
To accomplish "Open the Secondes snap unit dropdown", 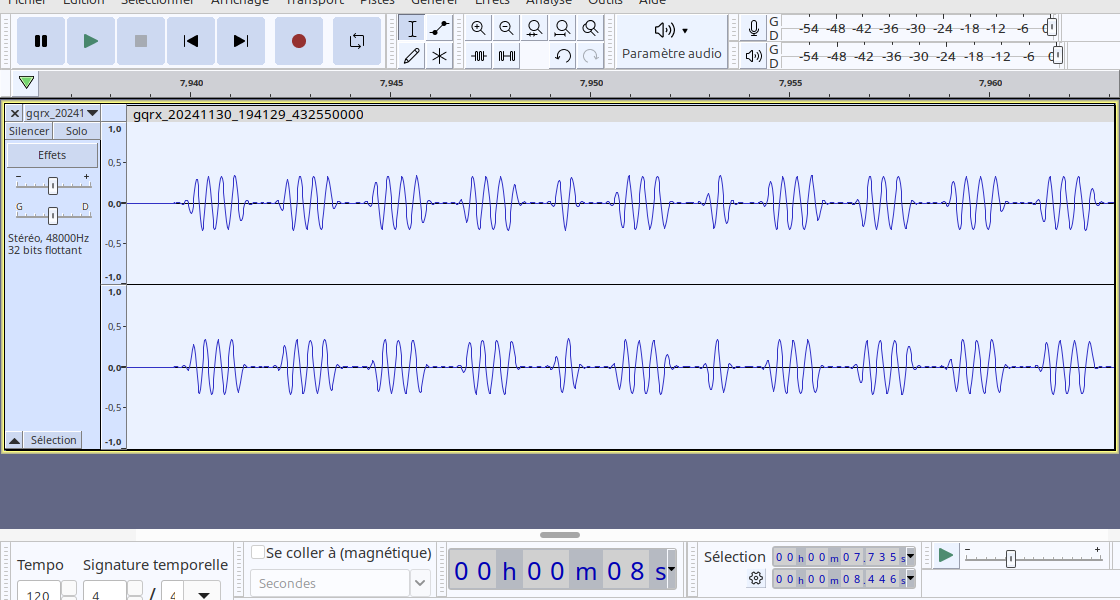I will coord(420,584).
